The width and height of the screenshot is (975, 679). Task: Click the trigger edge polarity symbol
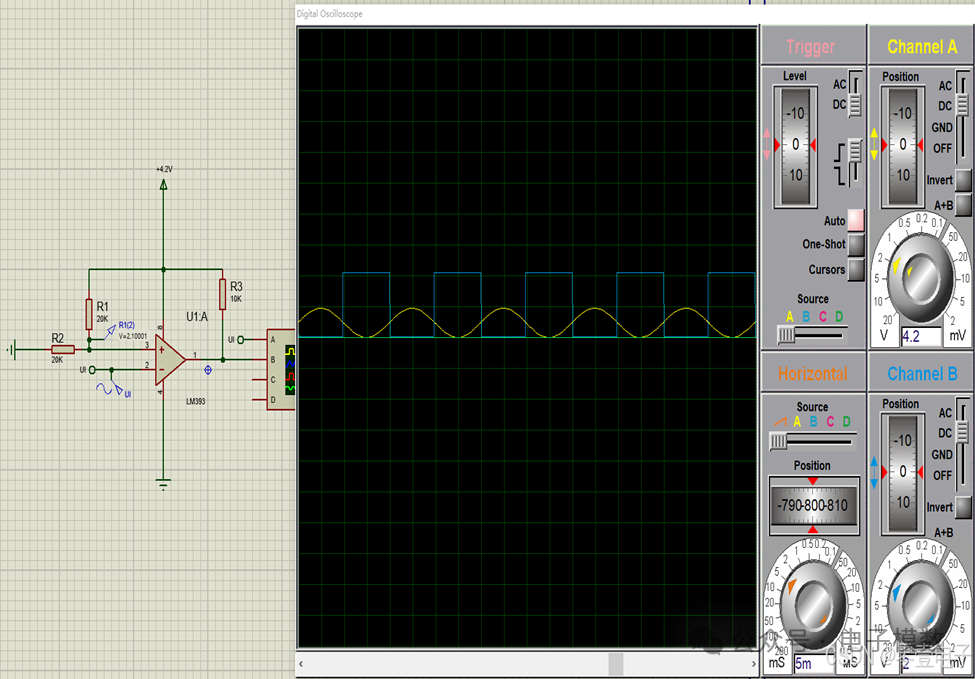click(x=841, y=164)
